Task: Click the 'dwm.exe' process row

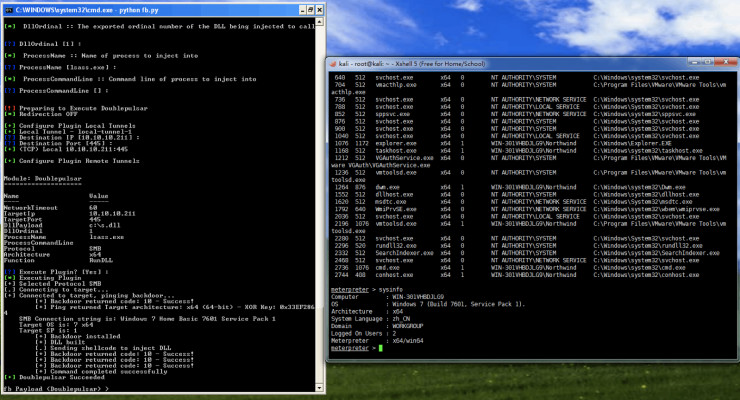Action: click(511, 187)
